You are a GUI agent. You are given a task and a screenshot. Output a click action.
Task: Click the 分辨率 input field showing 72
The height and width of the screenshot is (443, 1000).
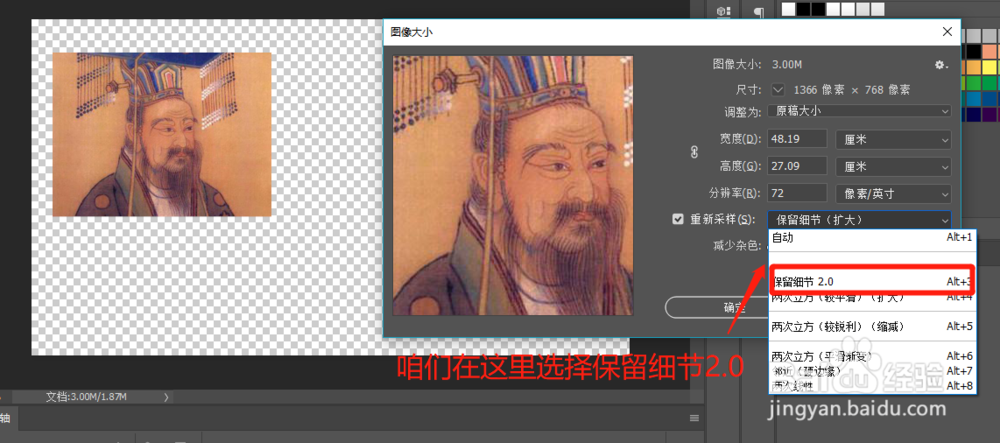pyautogui.click(x=797, y=193)
